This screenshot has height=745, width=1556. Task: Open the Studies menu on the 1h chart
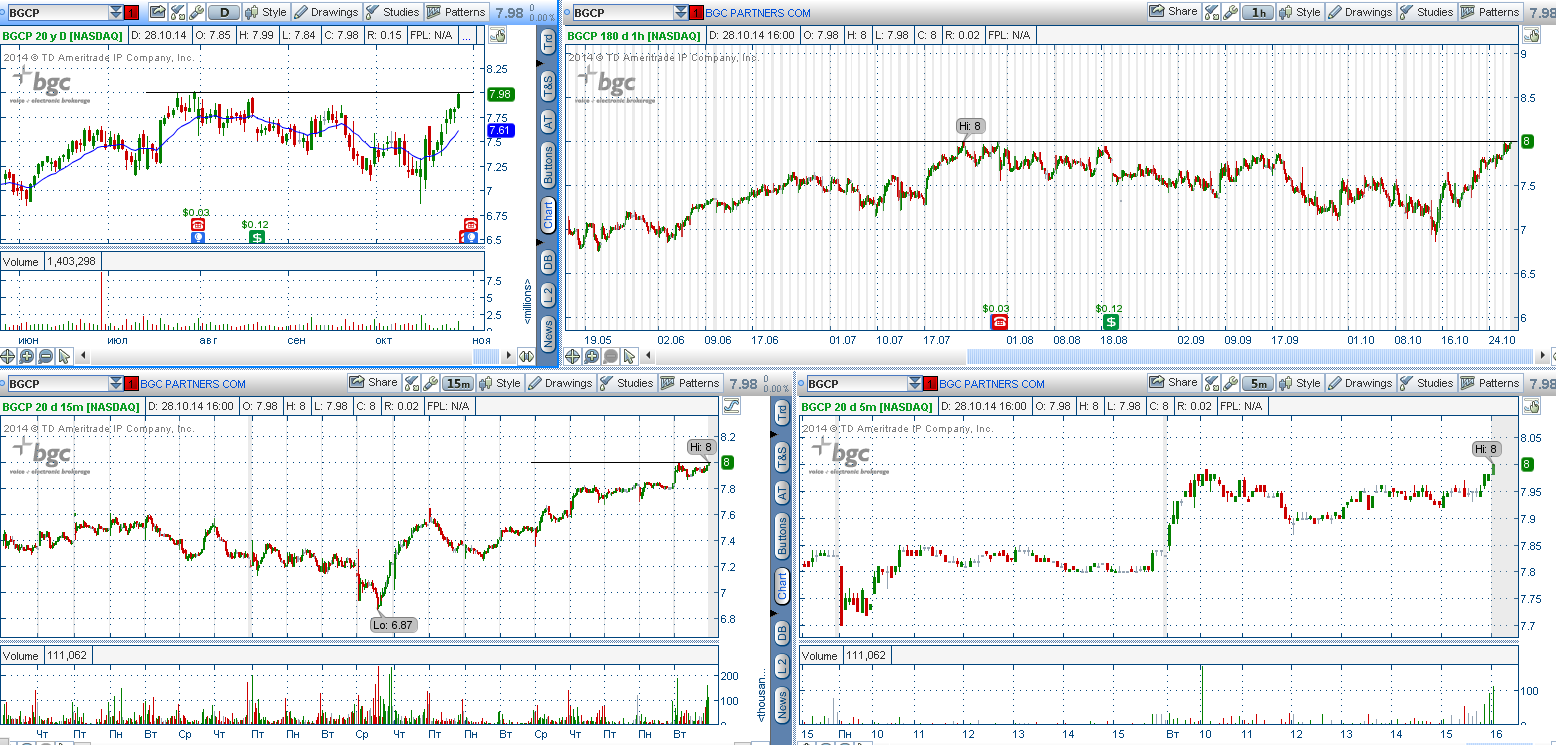pos(1425,12)
